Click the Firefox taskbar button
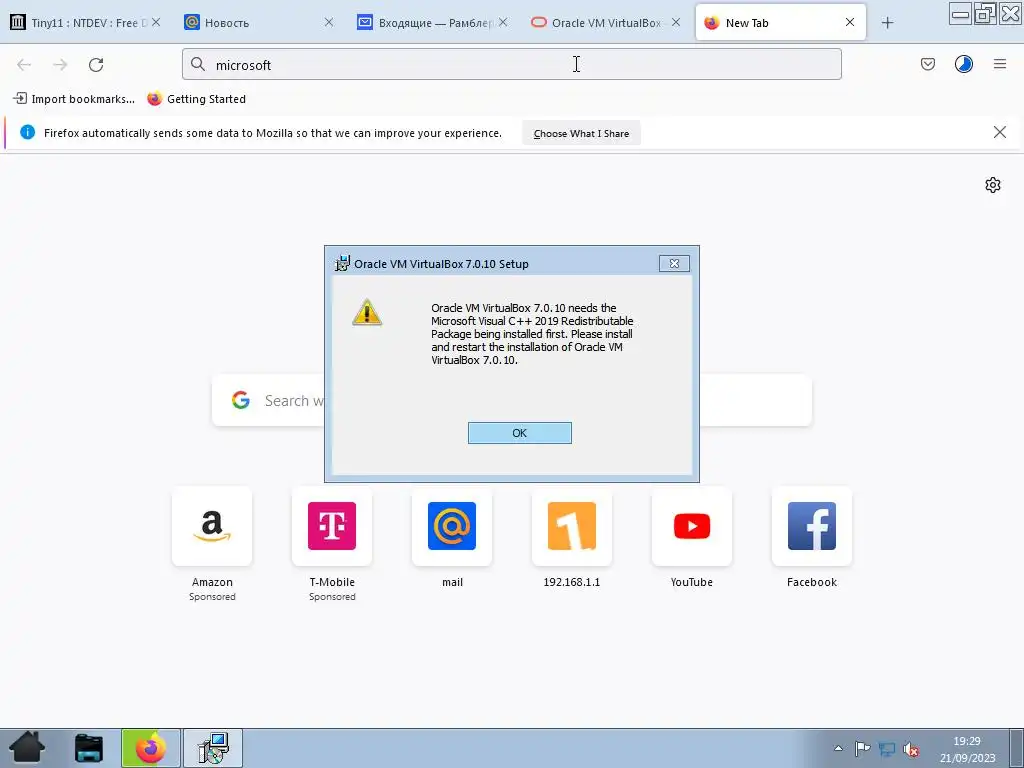1024x768 pixels. pos(150,748)
